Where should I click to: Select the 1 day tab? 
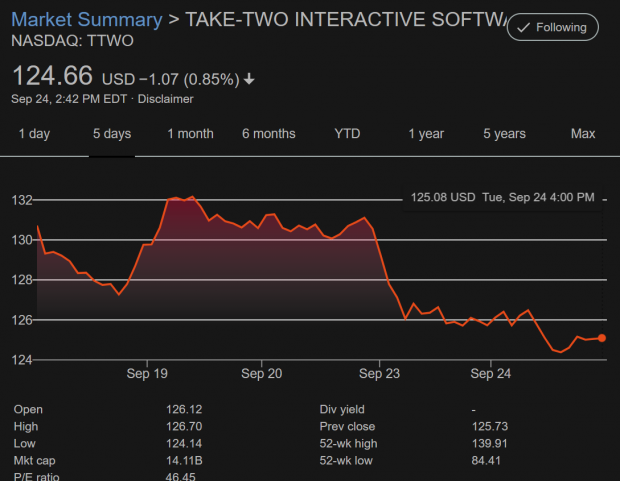click(x=34, y=134)
